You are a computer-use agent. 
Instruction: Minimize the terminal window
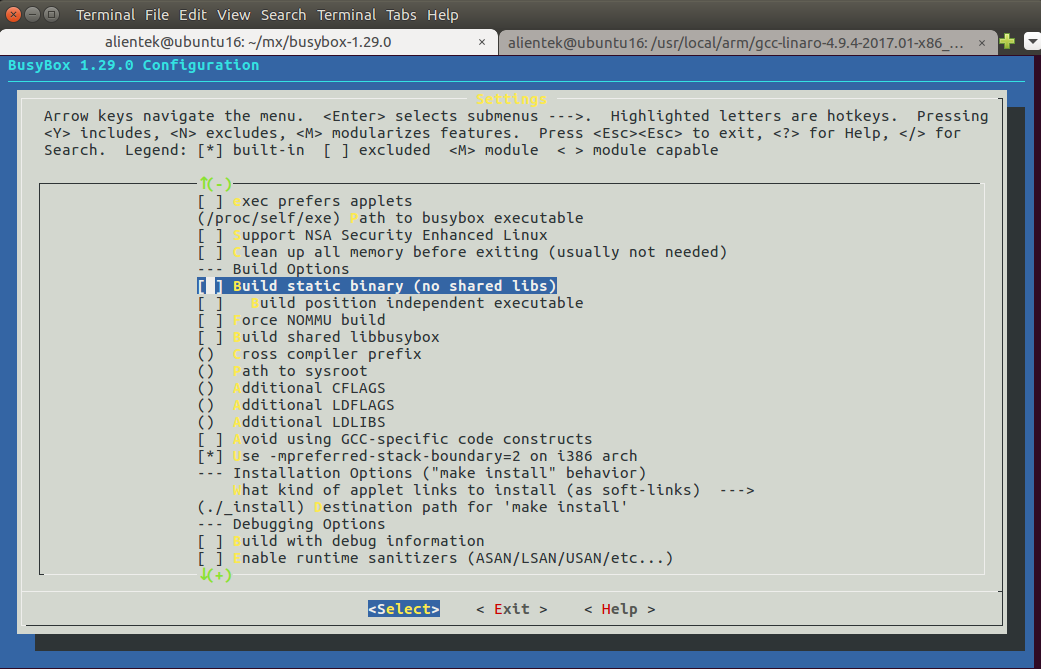pyautogui.click(x=33, y=14)
